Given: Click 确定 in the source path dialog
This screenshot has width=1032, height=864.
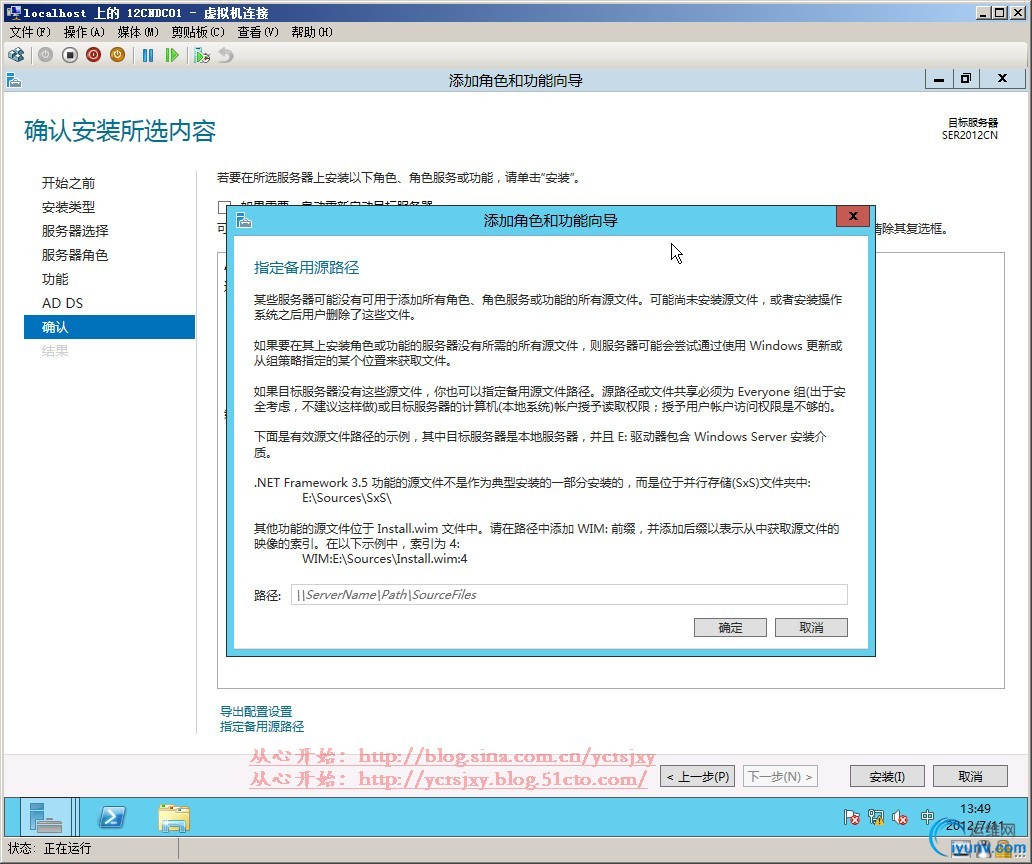Looking at the screenshot, I should (730, 627).
